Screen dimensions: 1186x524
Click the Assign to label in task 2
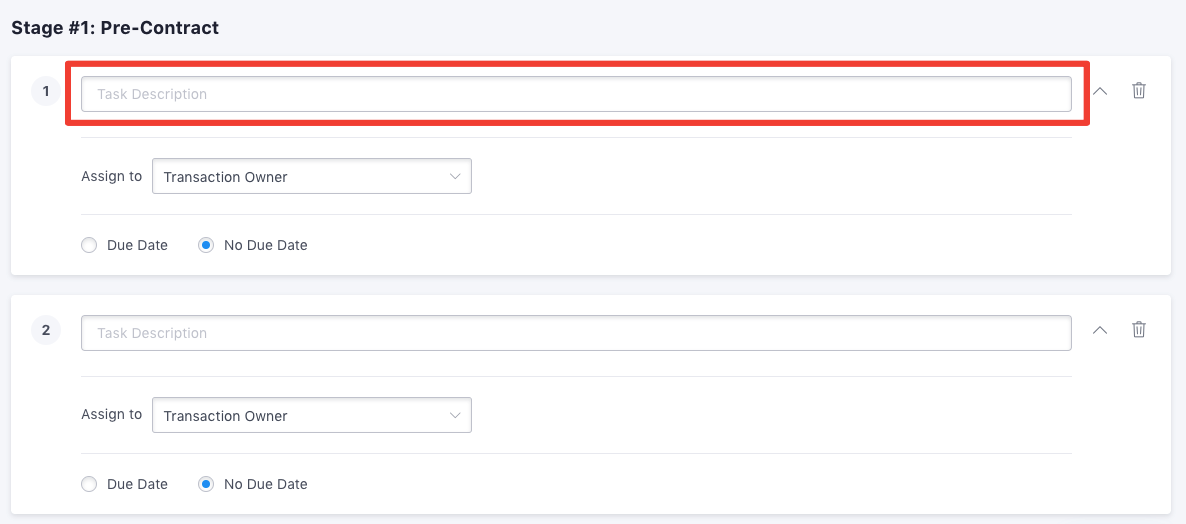111,414
